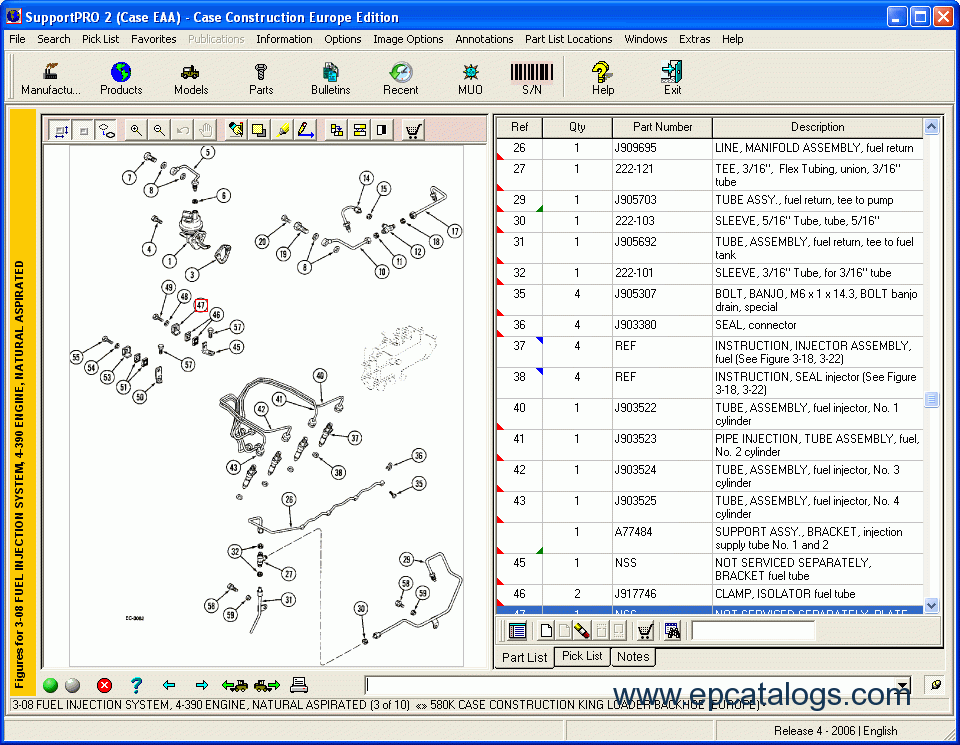Click the yellow tiled squares layout icon
Image resolution: width=960 pixels, height=745 pixels.
point(336,130)
